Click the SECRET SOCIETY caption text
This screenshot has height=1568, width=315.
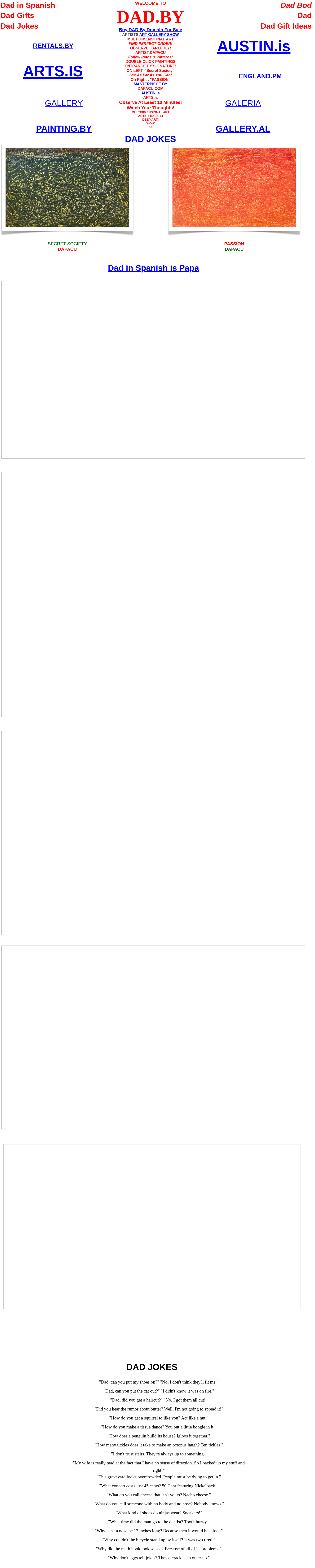[67, 244]
